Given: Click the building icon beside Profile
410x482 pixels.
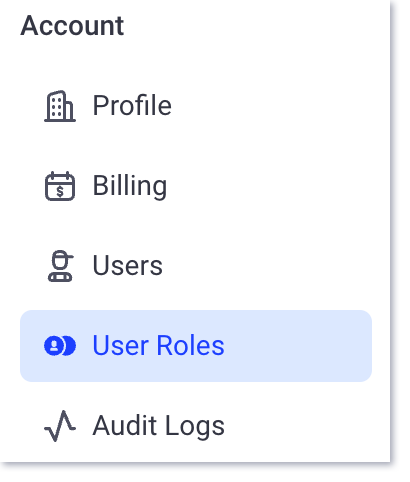Looking at the screenshot, I should coord(60,106).
